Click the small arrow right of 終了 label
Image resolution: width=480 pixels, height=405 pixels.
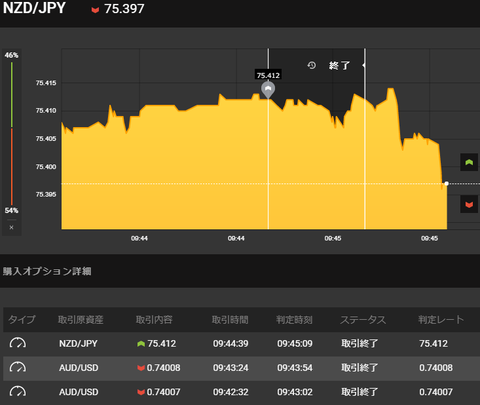coord(363,65)
